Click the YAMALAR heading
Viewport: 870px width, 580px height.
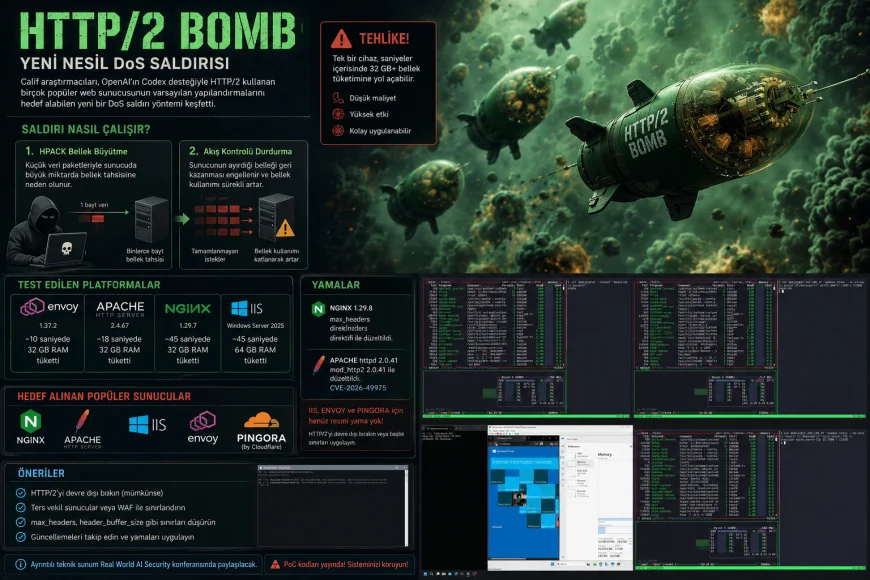(336, 285)
